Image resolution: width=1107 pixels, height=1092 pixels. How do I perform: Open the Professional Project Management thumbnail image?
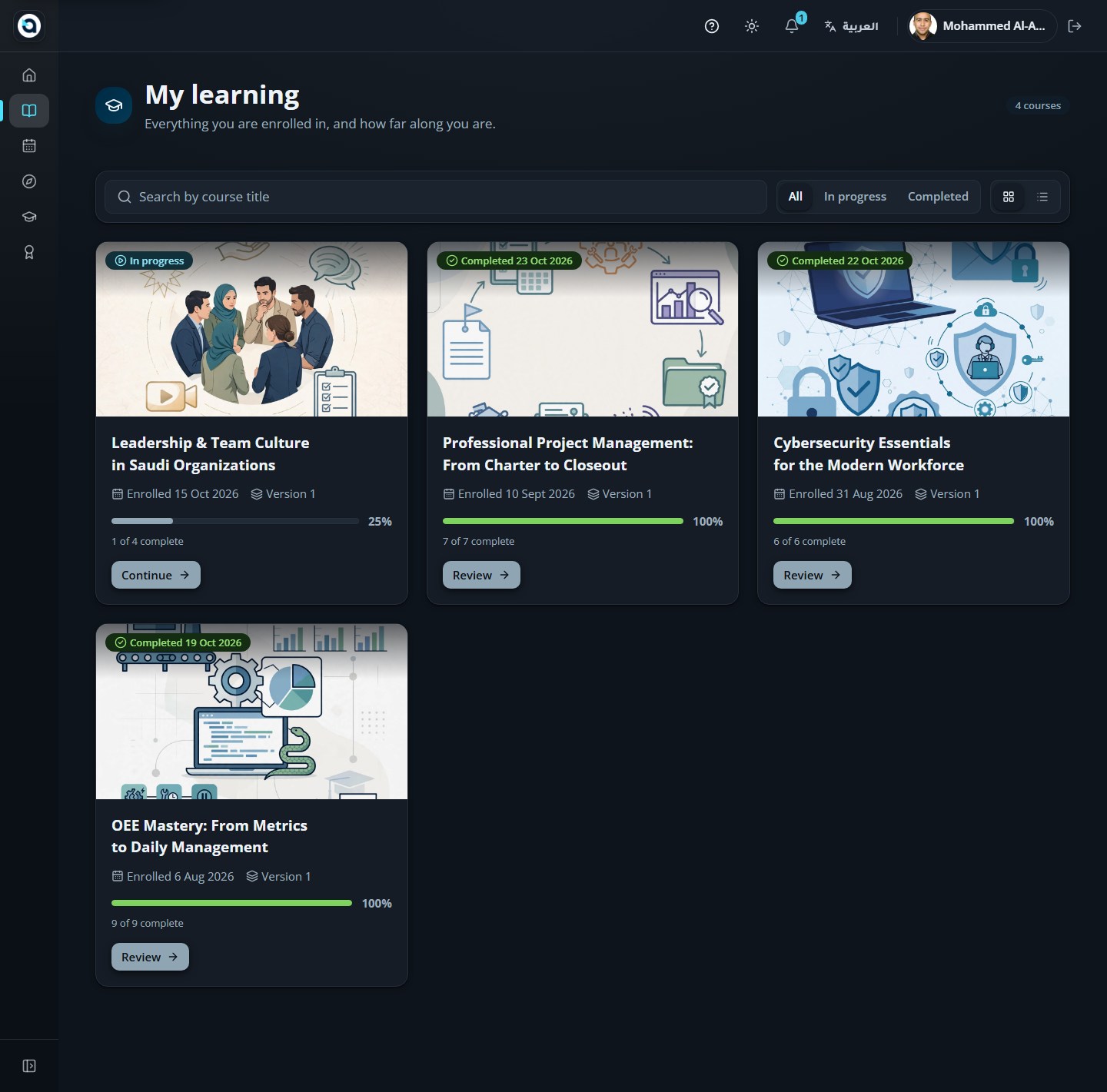pyautogui.click(x=583, y=330)
